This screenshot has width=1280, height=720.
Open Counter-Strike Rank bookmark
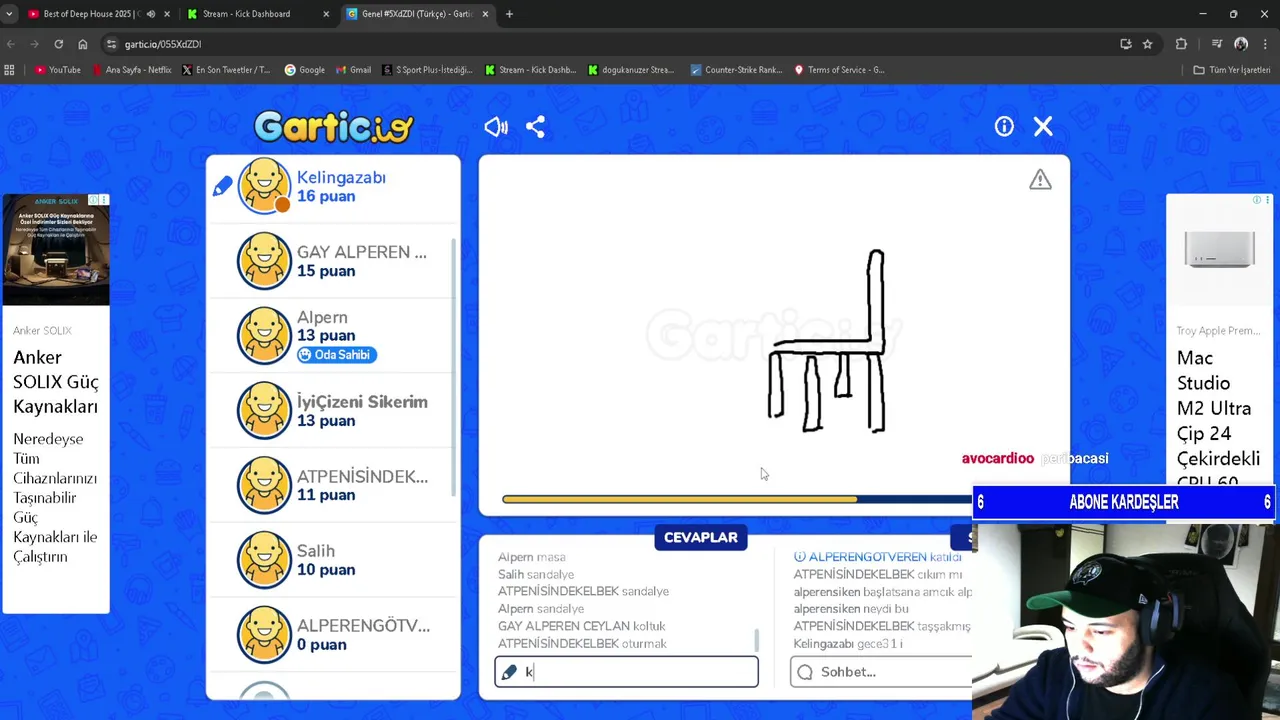coord(736,70)
